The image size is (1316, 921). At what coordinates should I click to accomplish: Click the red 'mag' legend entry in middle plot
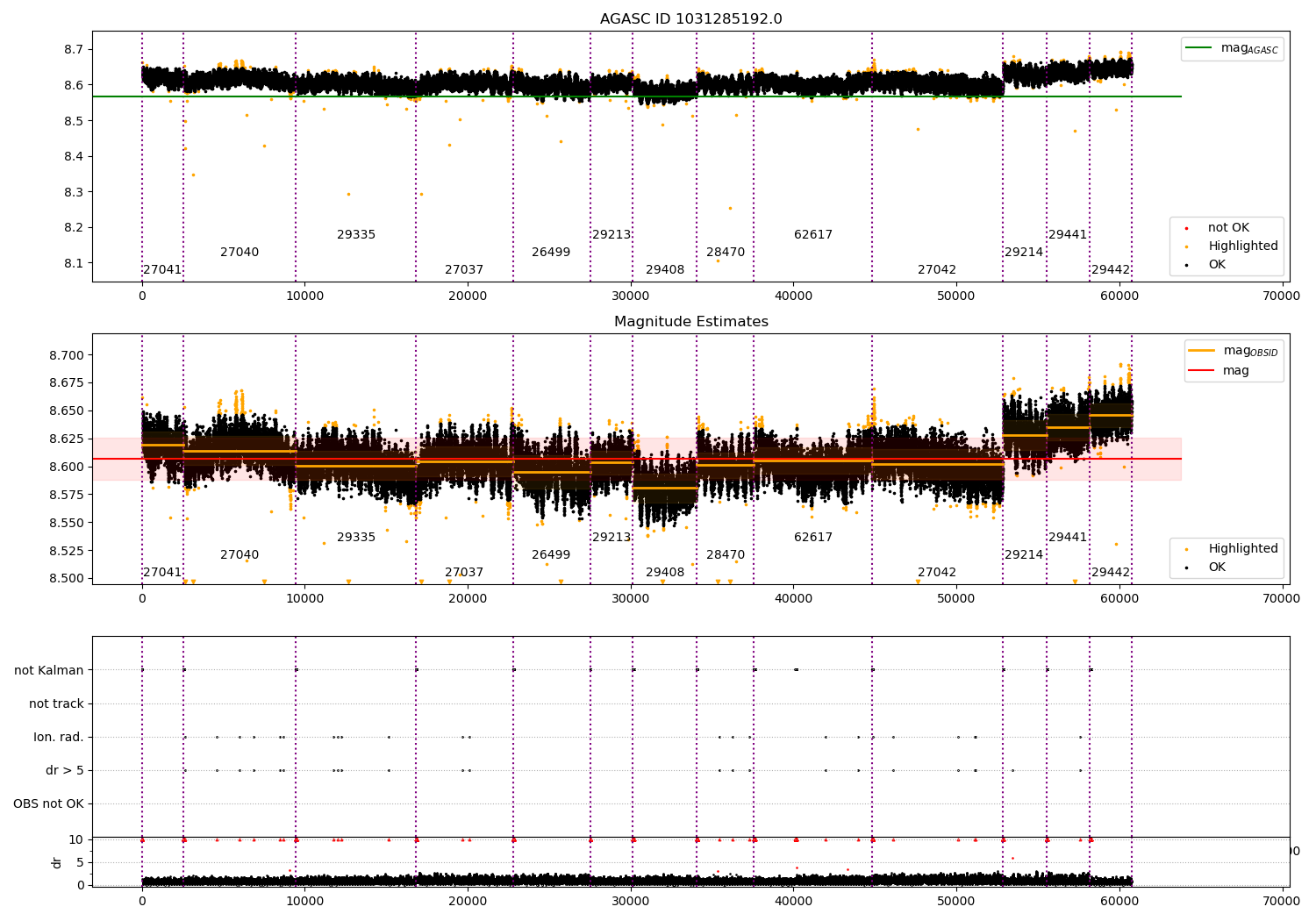pos(1219,371)
